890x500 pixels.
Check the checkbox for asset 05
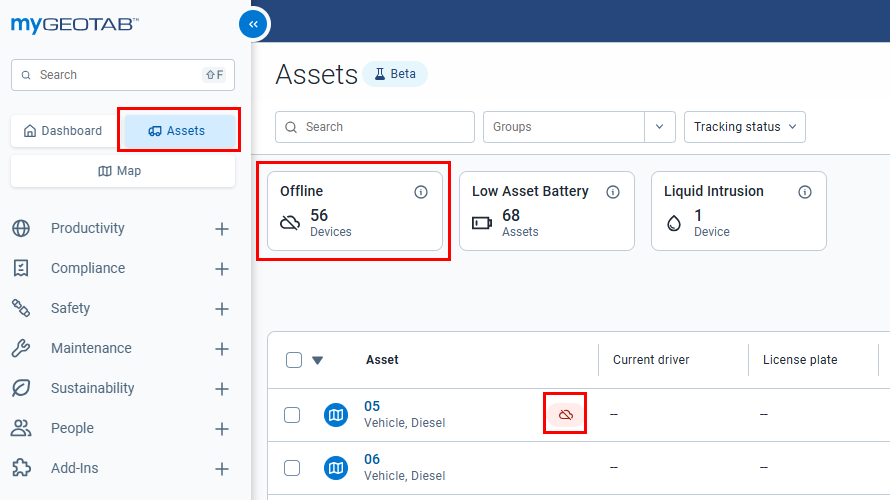coord(292,415)
